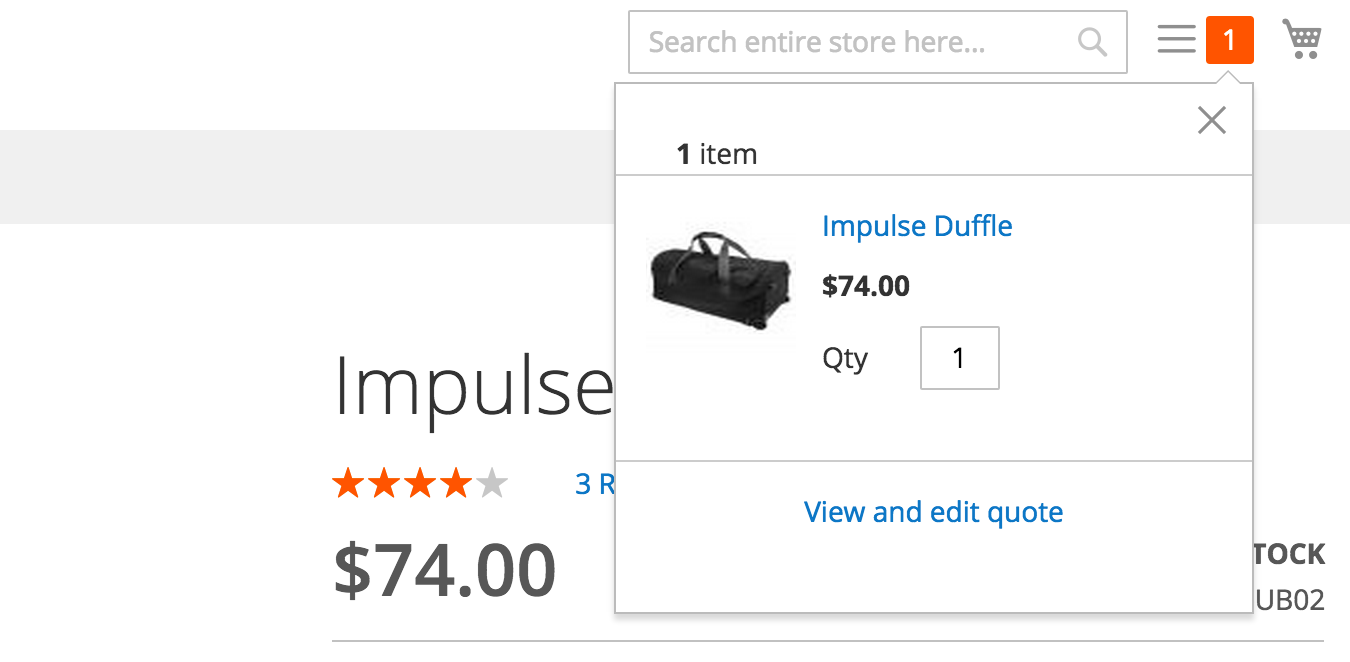Screen dimensions: 1350x662
Task: Open the shopping cart icon
Action: coord(1302,40)
